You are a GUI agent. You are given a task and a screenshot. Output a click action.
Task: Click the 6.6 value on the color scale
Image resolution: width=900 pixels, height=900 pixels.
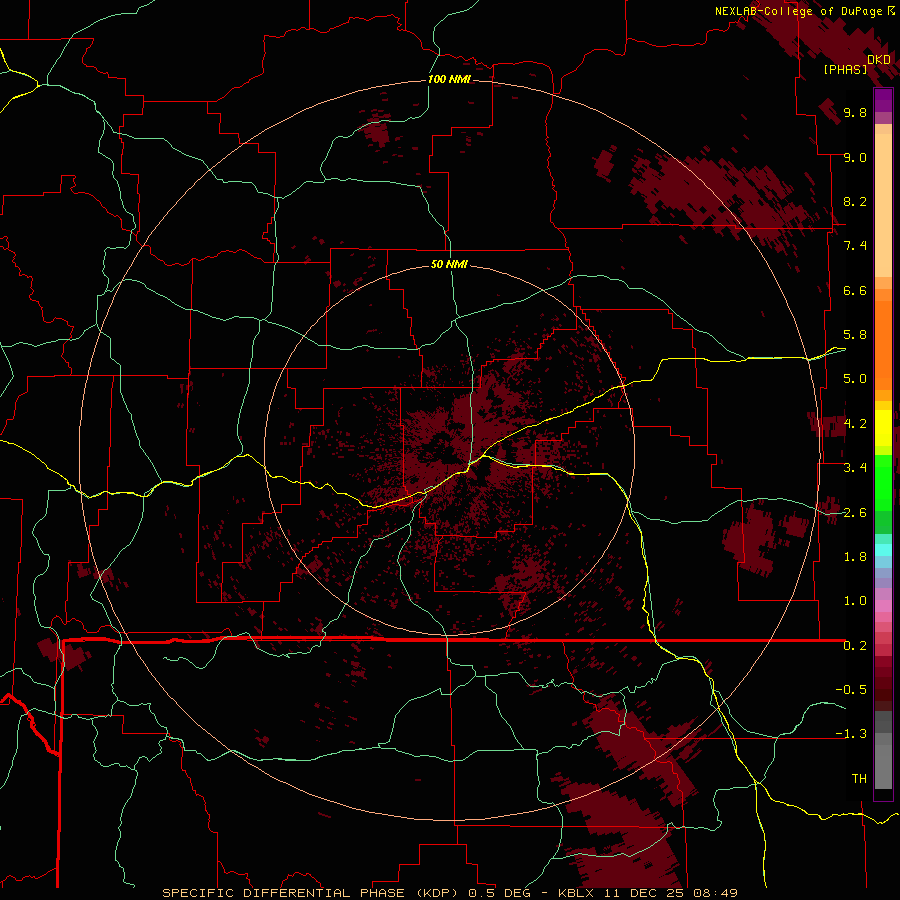click(855, 290)
